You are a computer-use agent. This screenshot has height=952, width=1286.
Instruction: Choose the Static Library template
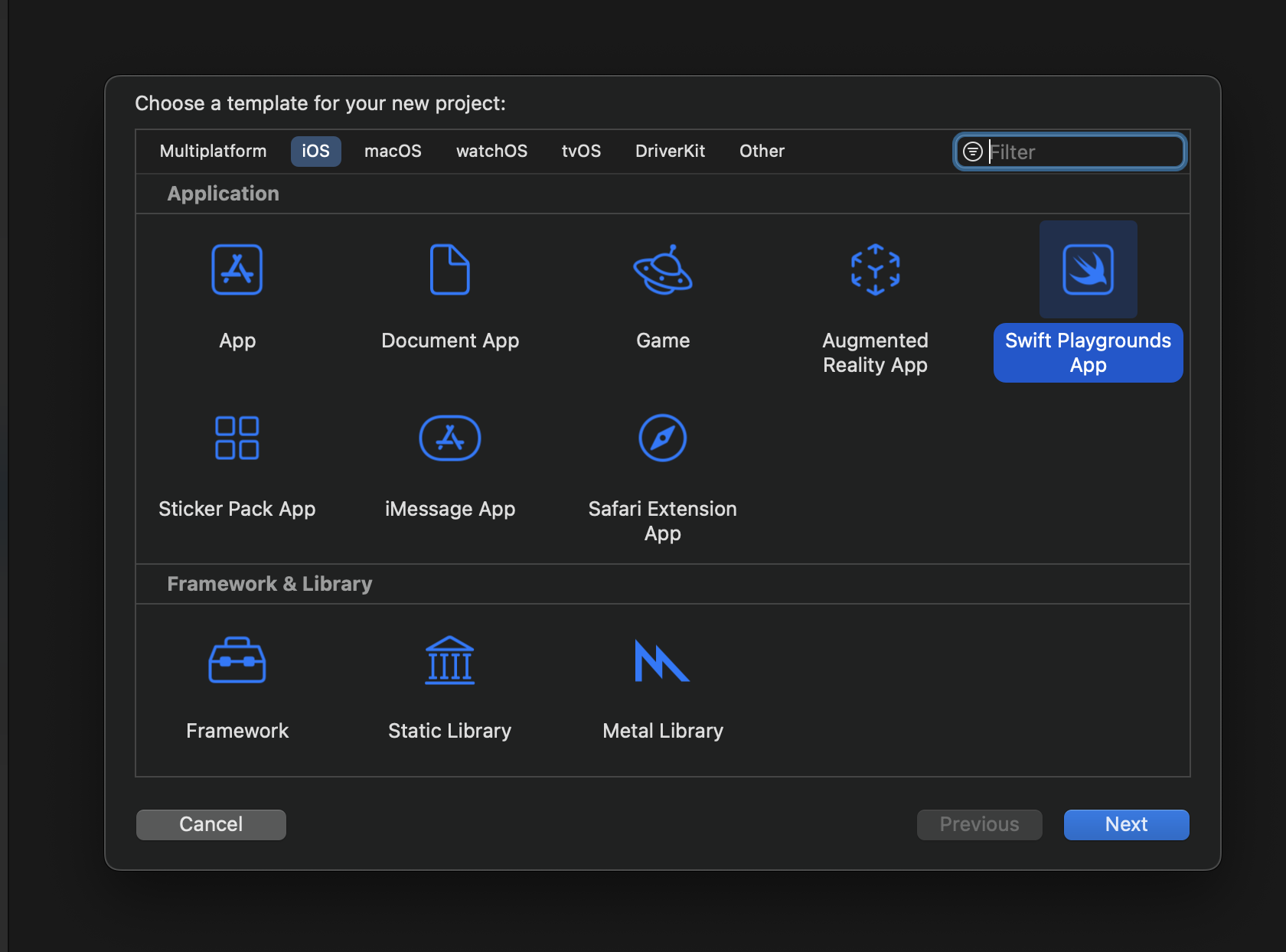(449, 660)
